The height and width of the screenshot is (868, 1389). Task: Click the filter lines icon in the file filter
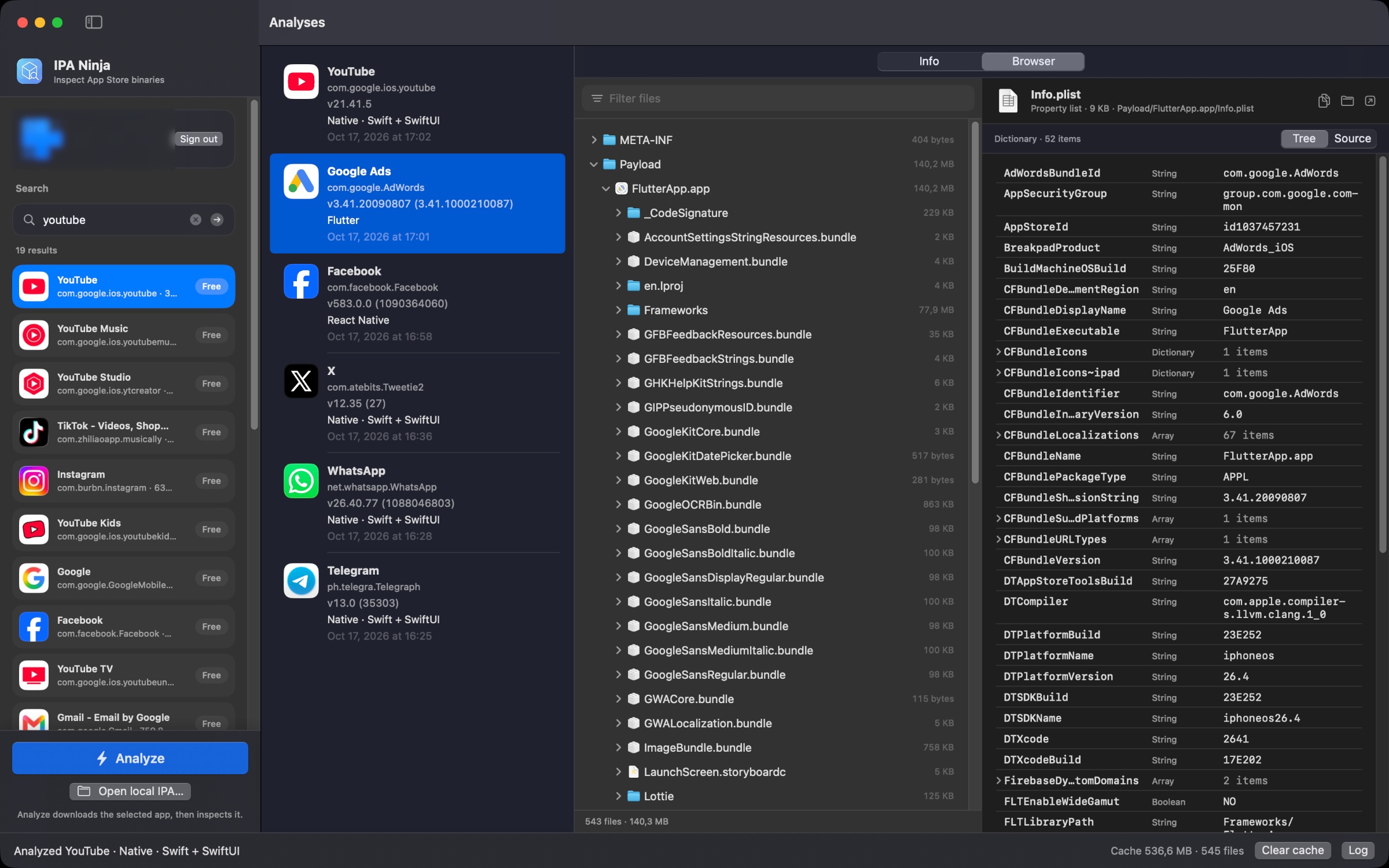[x=597, y=98]
